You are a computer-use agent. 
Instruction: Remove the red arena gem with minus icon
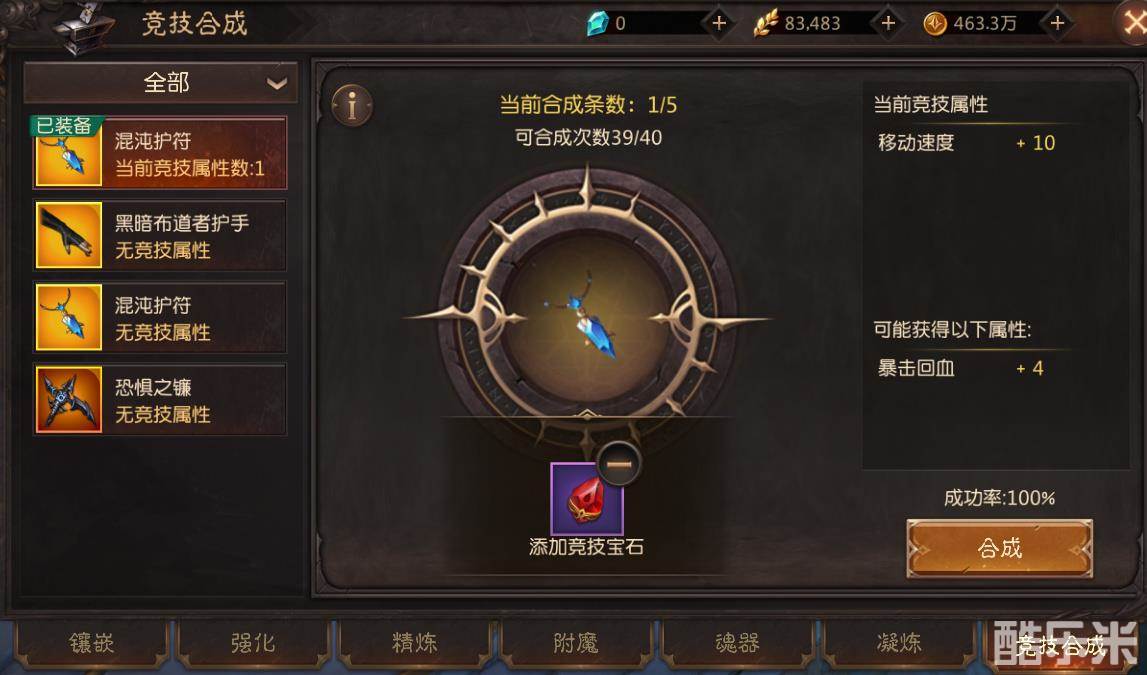pos(619,464)
